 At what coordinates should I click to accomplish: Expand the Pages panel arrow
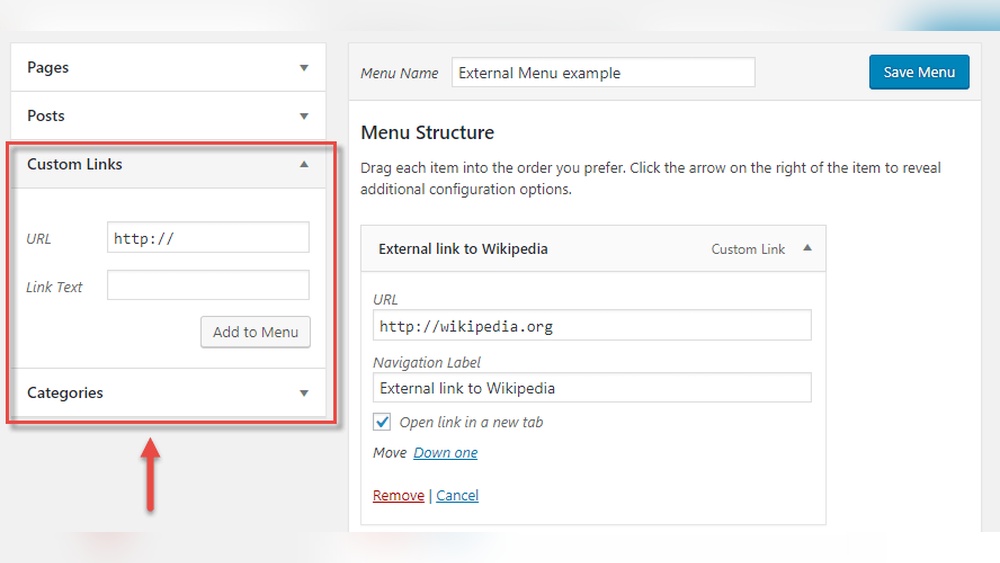(304, 68)
